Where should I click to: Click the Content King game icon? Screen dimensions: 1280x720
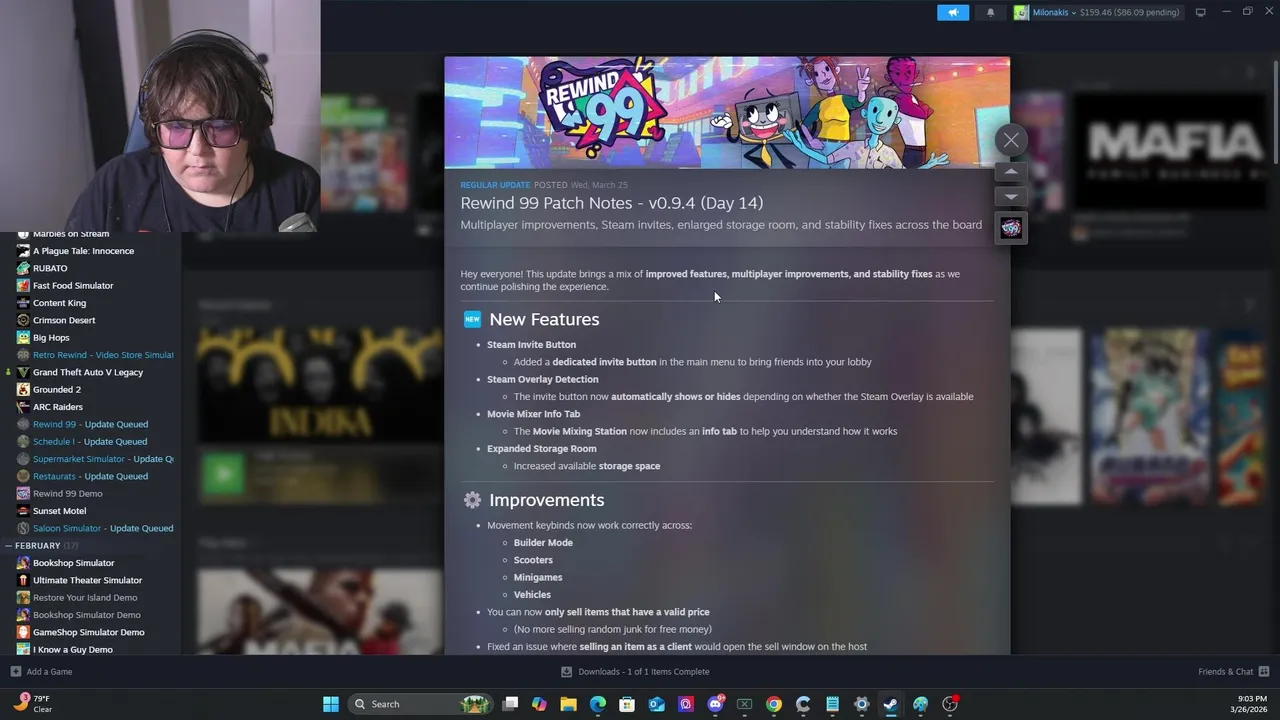23,303
